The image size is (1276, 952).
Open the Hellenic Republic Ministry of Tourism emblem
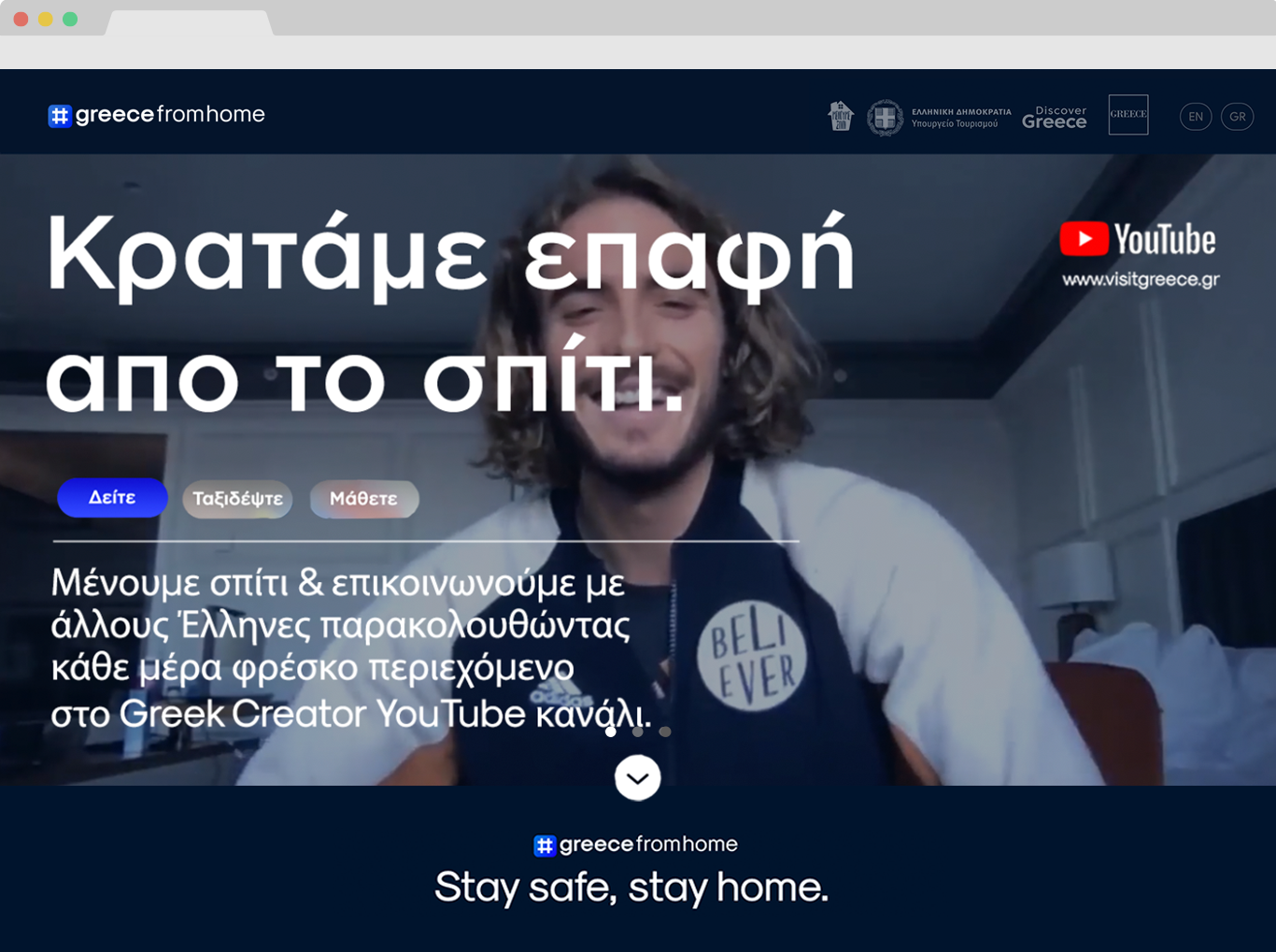pyautogui.click(x=939, y=118)
